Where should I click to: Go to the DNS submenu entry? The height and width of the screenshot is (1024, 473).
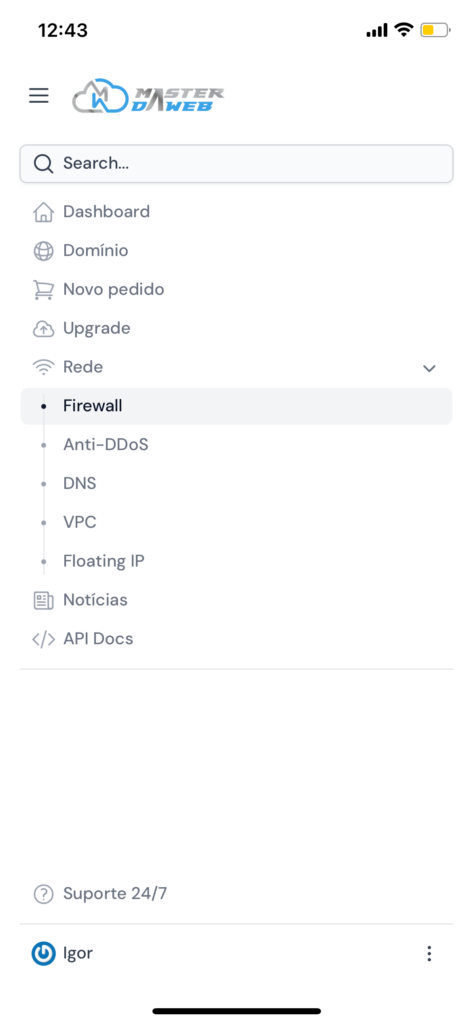point(236,484)
